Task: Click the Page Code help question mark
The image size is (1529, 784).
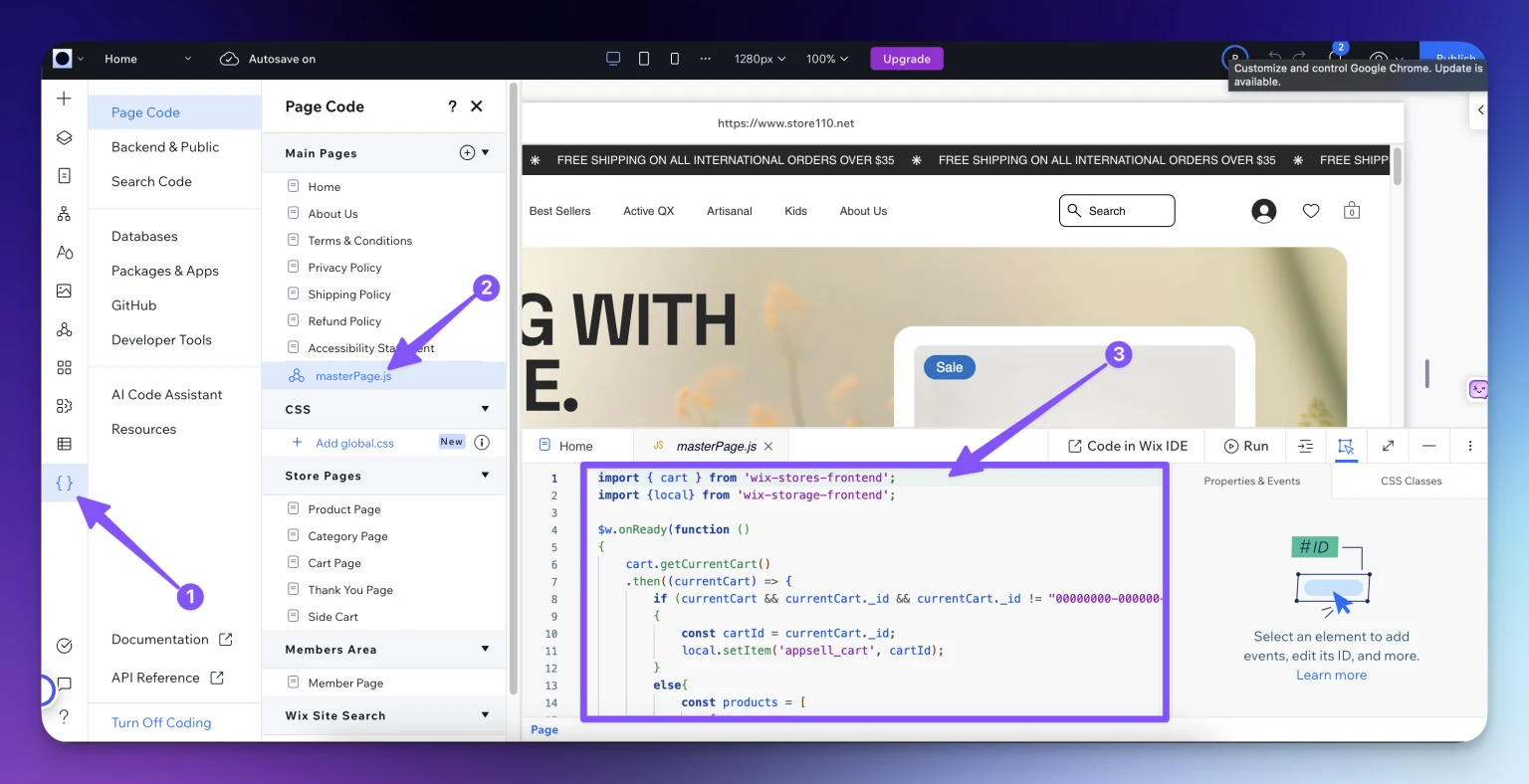Action: [452, 106]
